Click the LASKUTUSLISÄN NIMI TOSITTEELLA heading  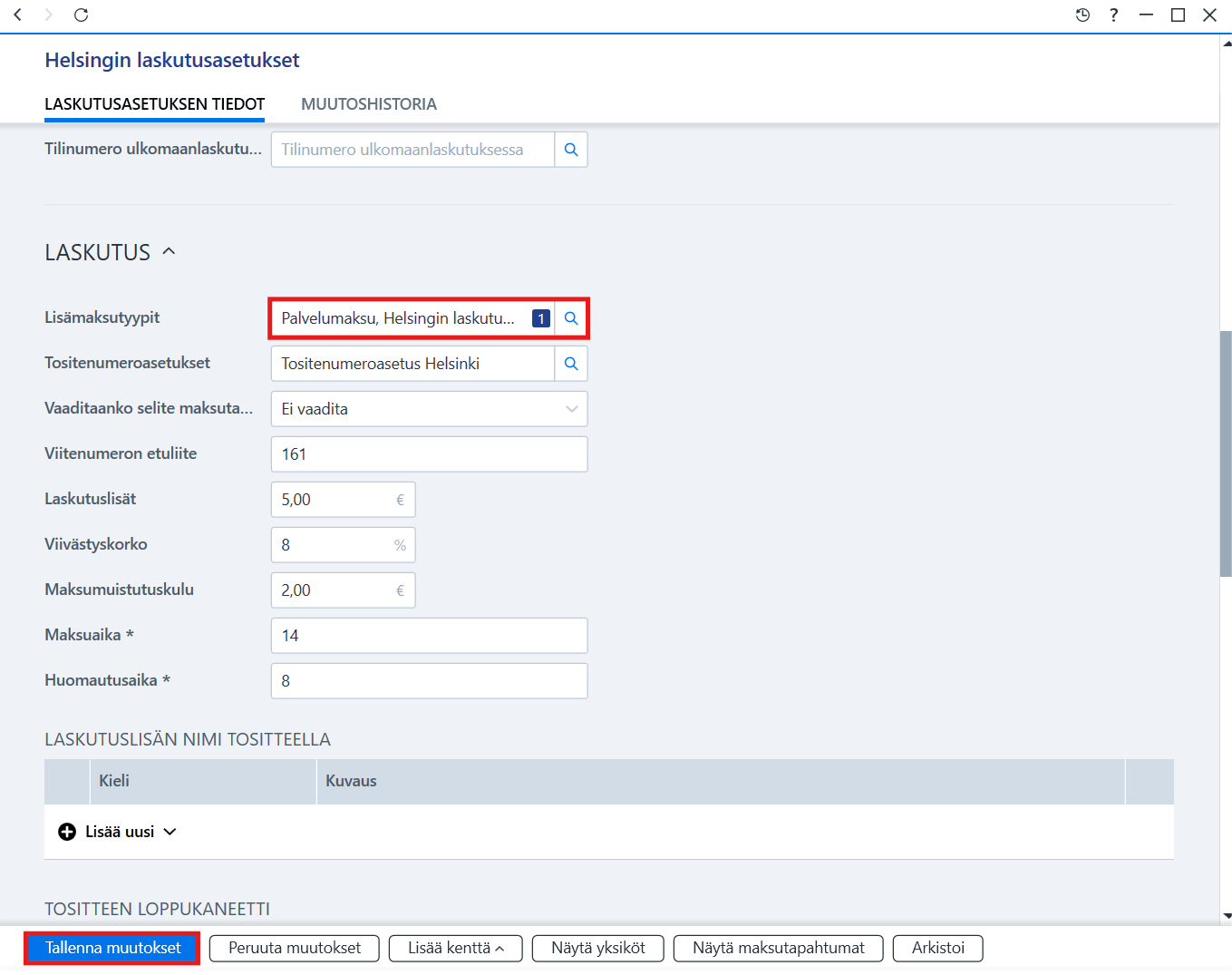tap(188, 739)
